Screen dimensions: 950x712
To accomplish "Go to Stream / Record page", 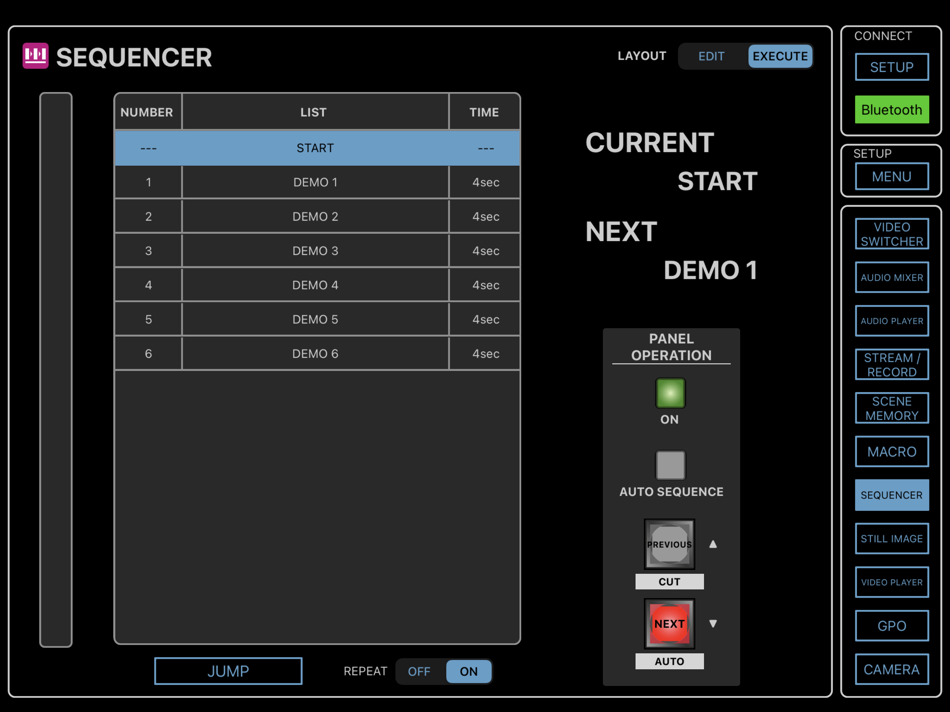I will pyautogui.click(x=891, y=365).
